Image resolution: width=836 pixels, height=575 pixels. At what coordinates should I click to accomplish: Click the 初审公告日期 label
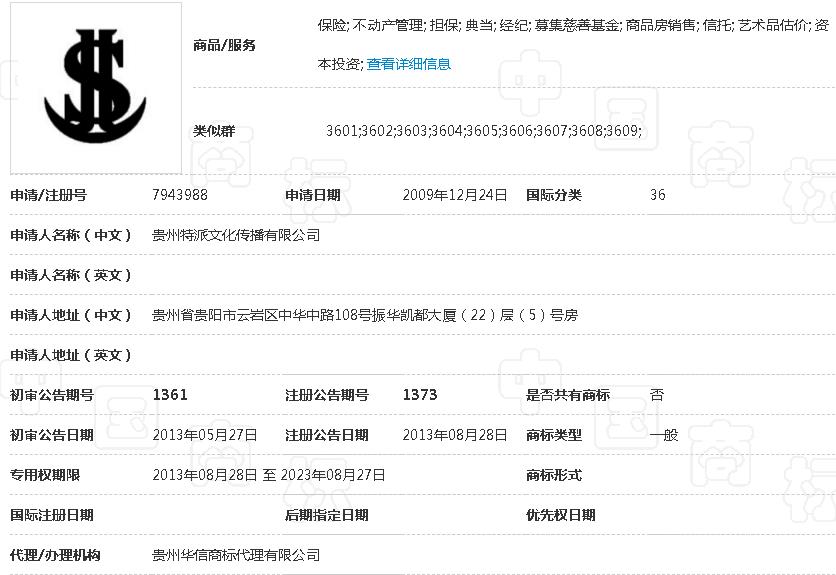pos(52,435)
